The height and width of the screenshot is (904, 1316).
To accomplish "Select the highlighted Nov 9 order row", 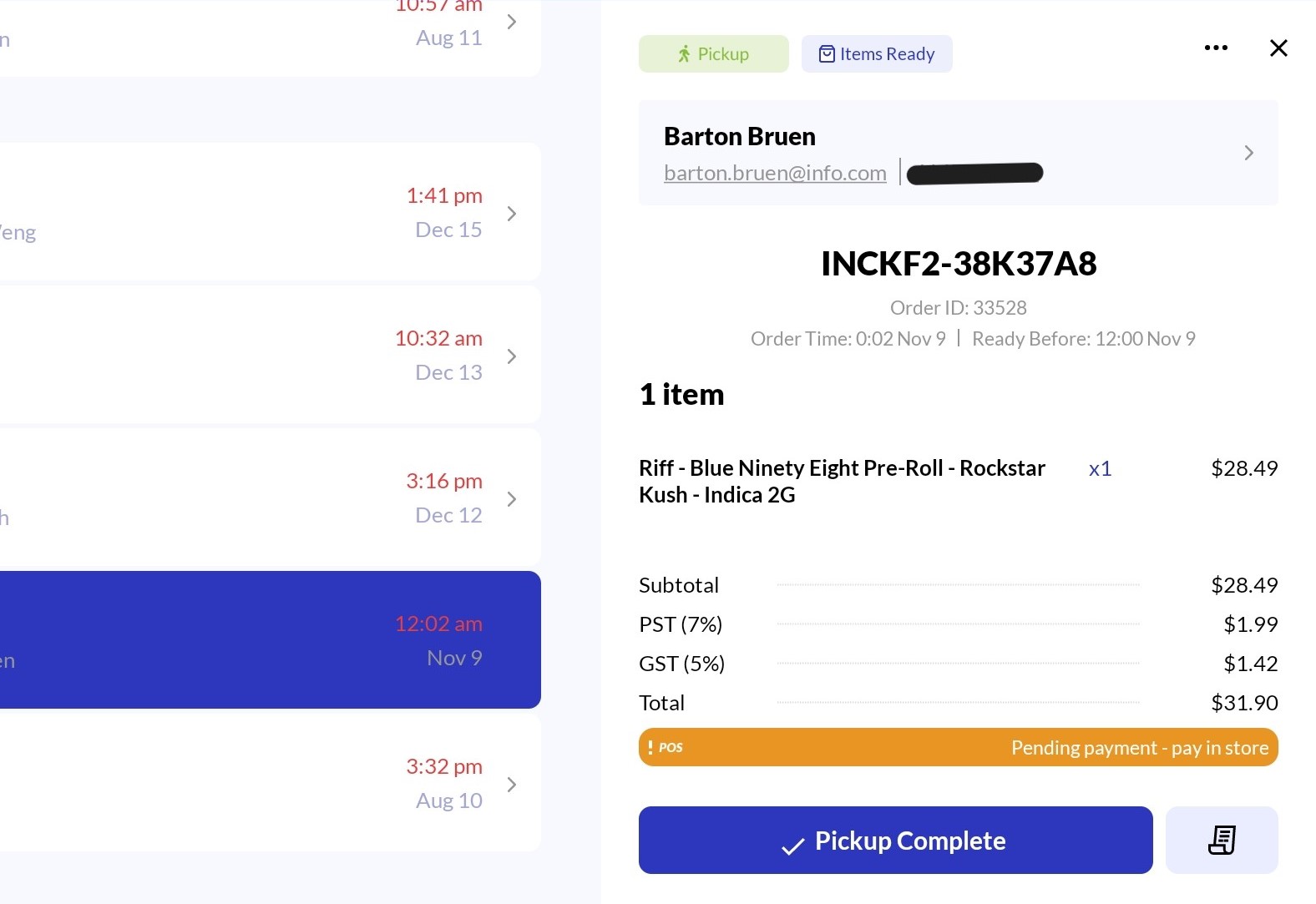I will 267,640.
